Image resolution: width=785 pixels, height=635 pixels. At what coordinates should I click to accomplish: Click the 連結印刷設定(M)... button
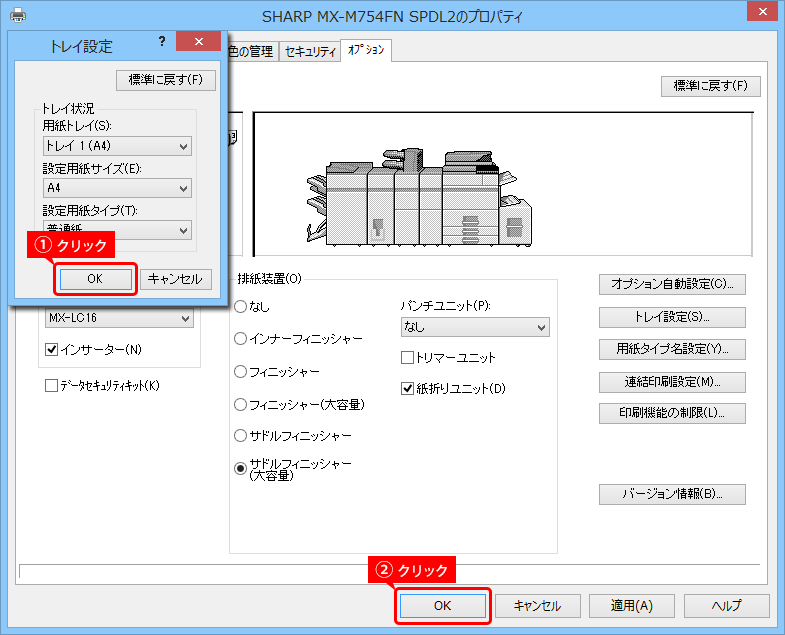point(672,382)
